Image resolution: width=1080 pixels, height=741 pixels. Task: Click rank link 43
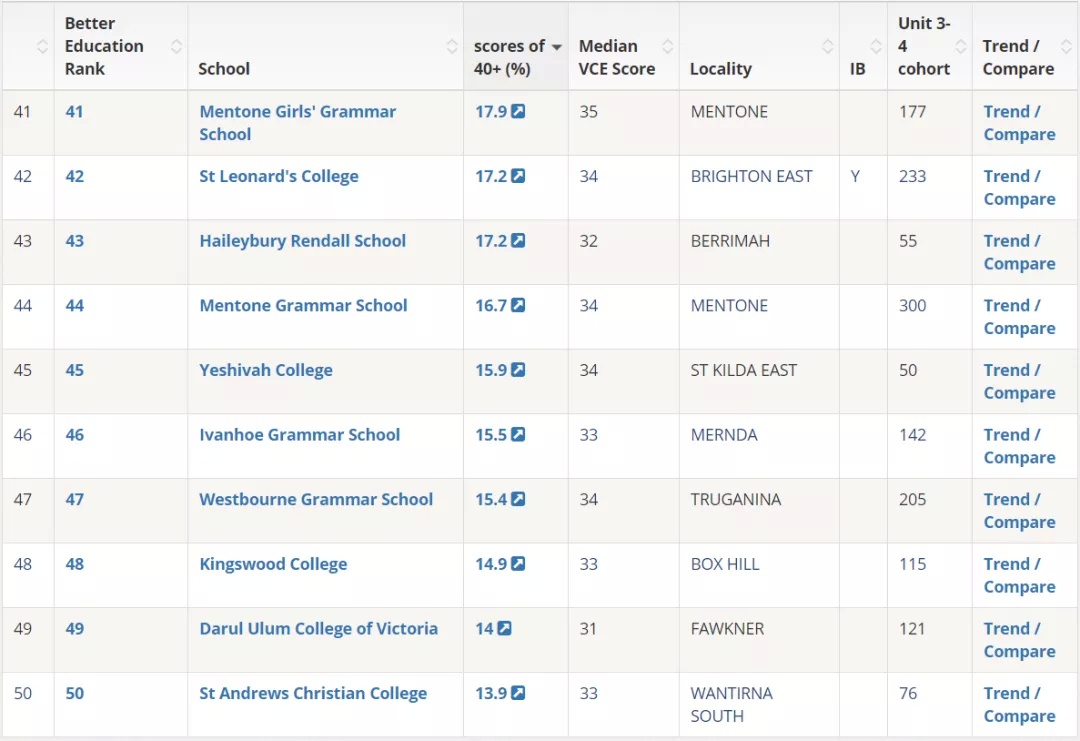click(74, 241)
